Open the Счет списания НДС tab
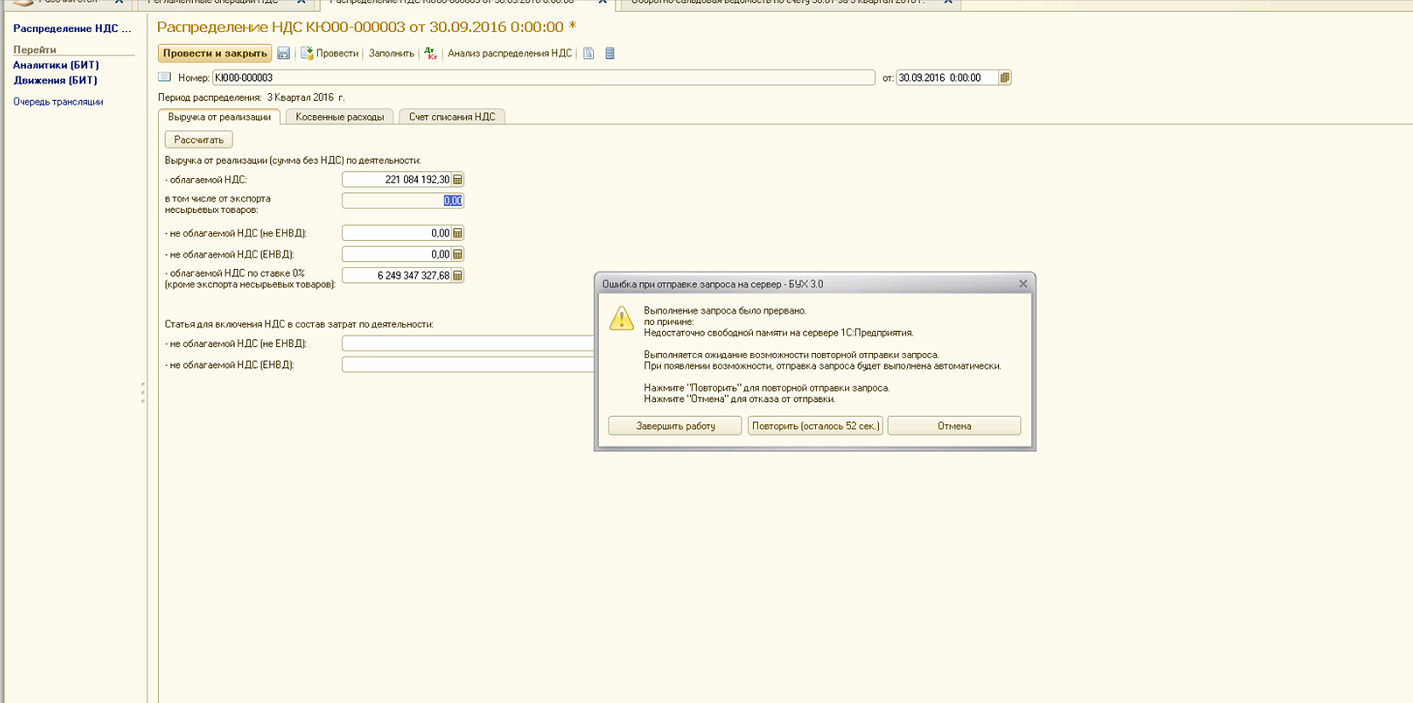The height and width of the screenshot is (703, 1413). coord(452,117)
